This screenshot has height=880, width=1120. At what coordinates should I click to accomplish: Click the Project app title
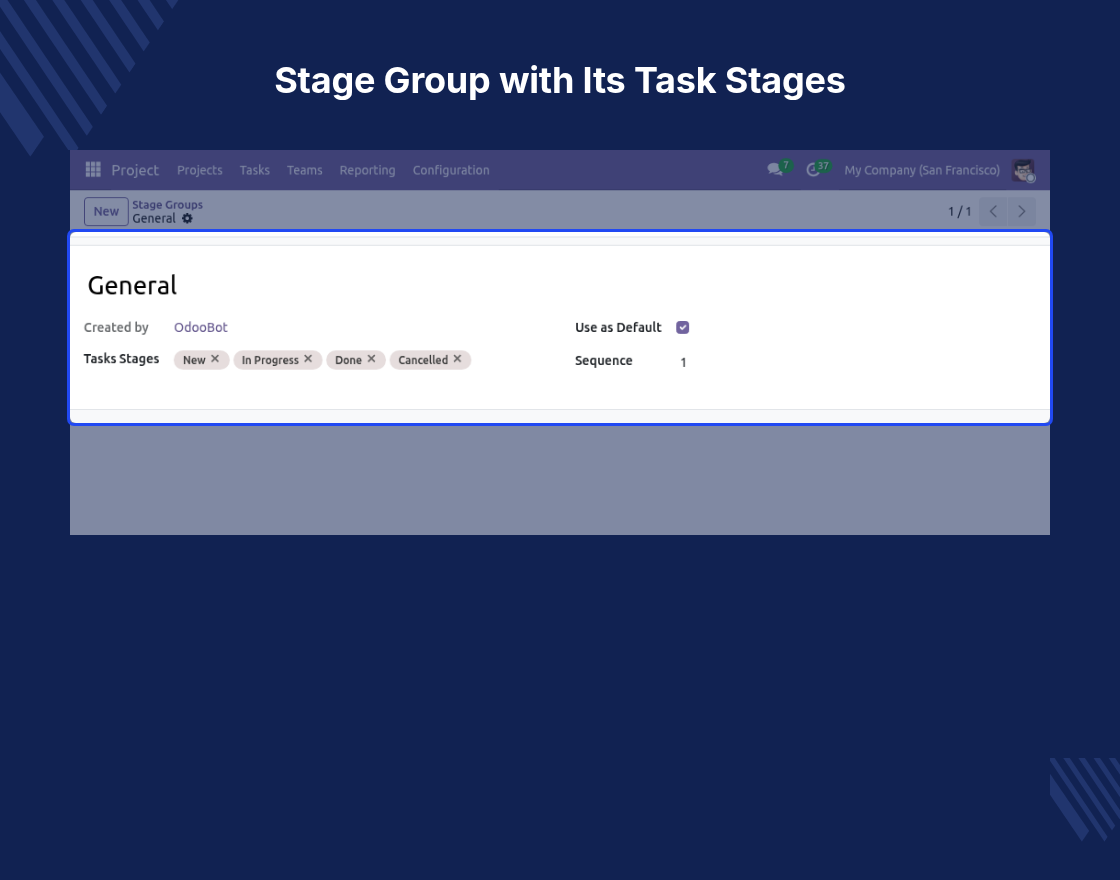click(135, 170)
